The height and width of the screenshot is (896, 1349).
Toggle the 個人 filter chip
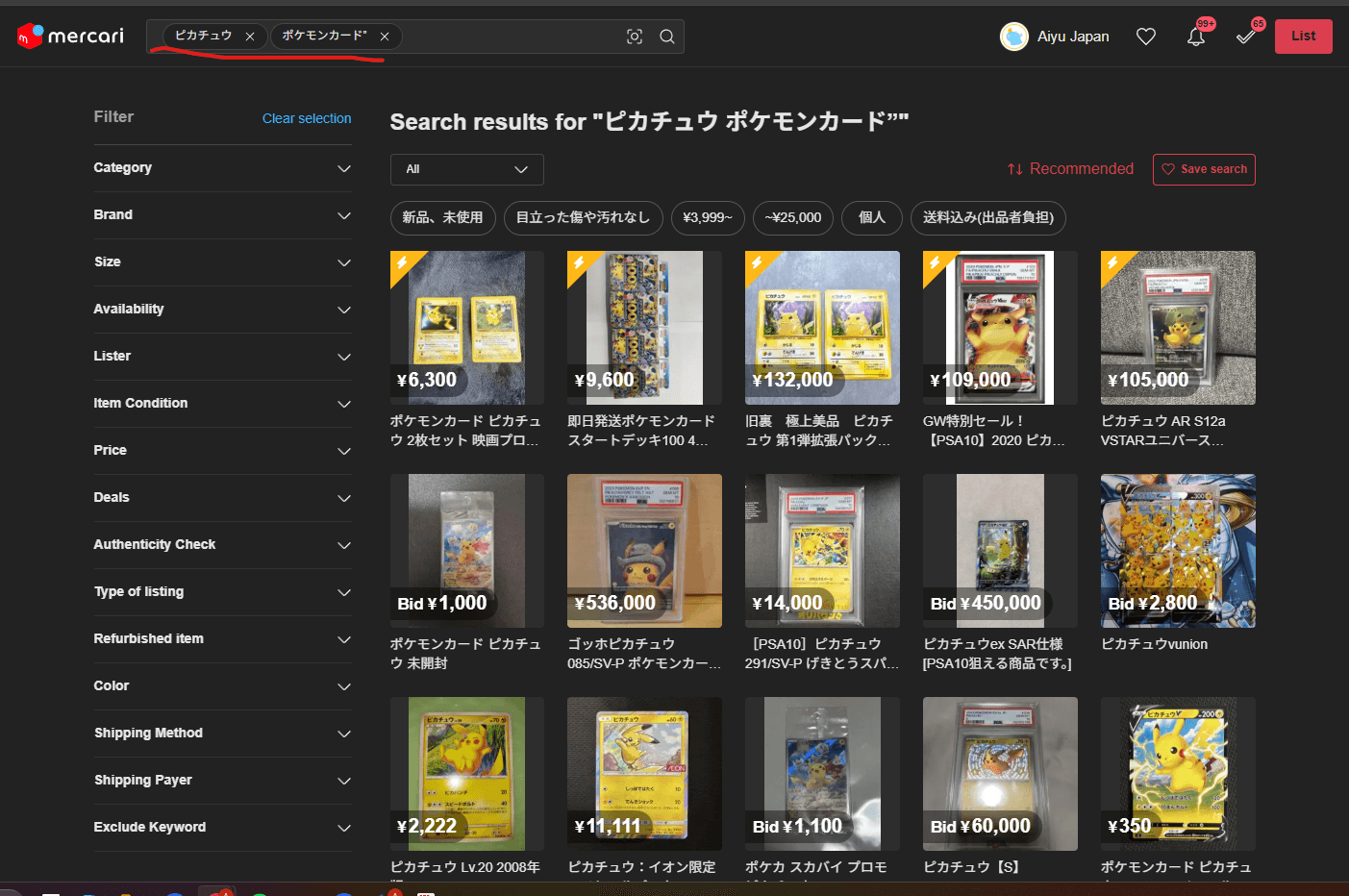[x=871, y=217]
